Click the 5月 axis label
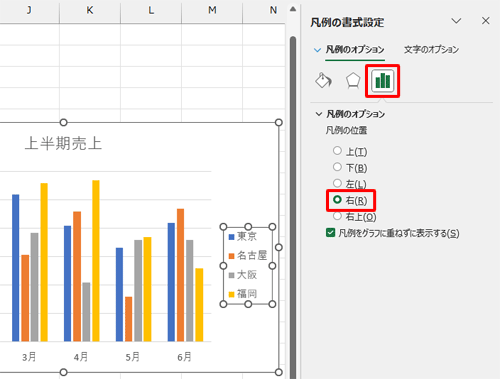The height and width of the screenshot is (379, 500). [132, 357]
